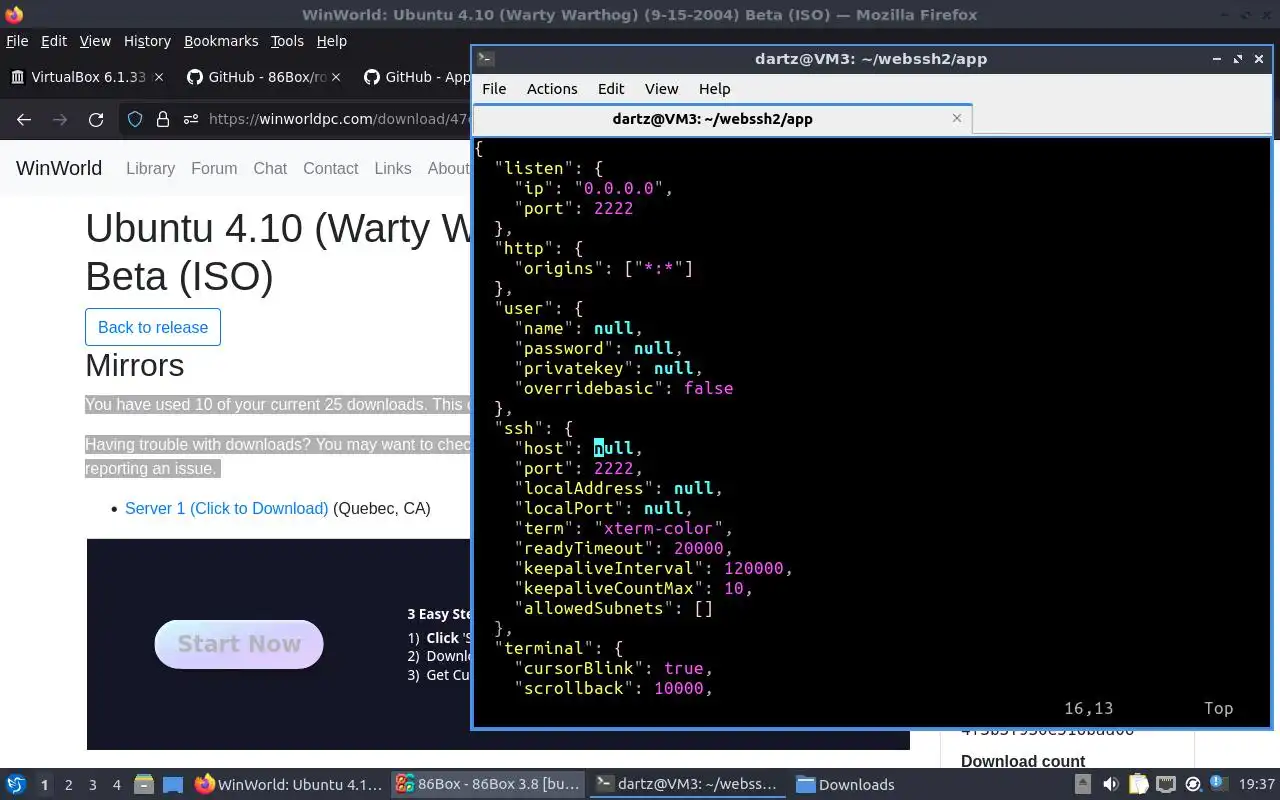Click the highlighted null value after "host"
Viewport: 1280px width, 800px height.
(613, 448)
